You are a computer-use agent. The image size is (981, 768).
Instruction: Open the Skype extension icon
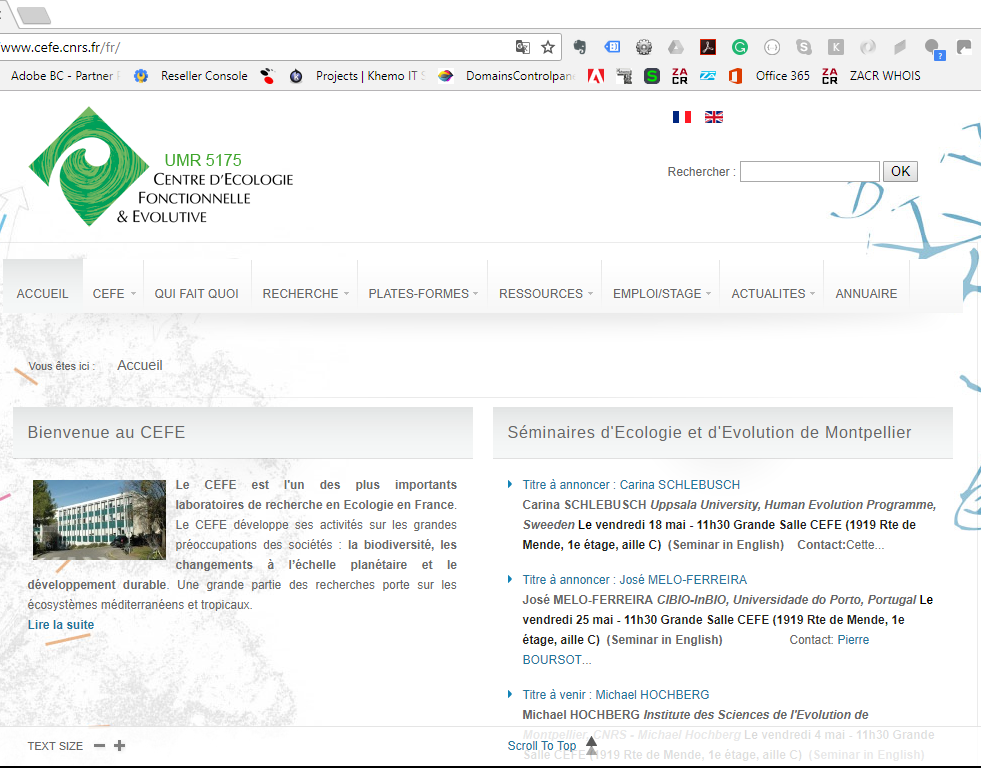coord(804,47)
